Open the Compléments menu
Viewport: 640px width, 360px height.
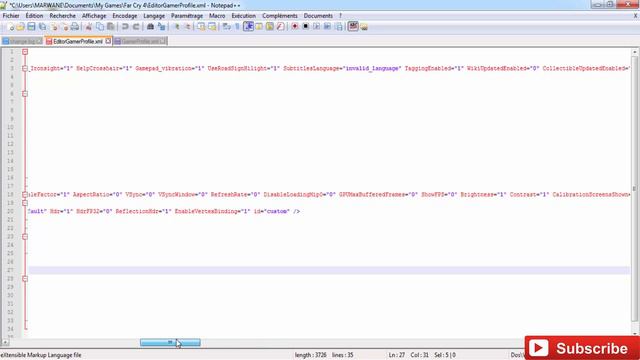tap(280, 16)
